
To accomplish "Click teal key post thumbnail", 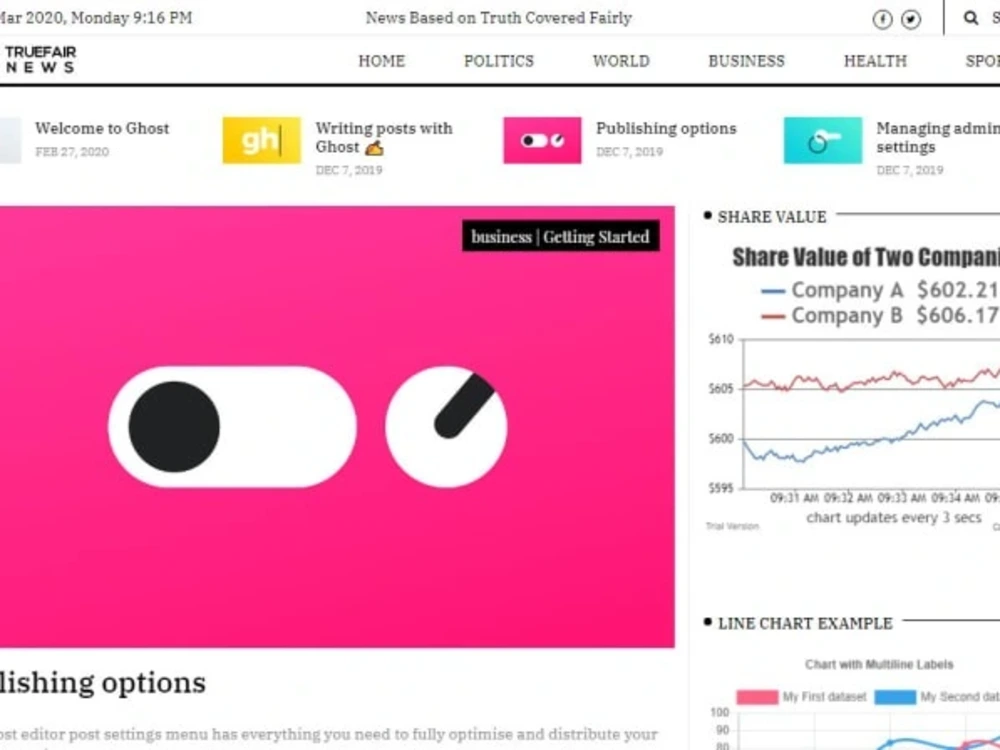I will (823, 140).
